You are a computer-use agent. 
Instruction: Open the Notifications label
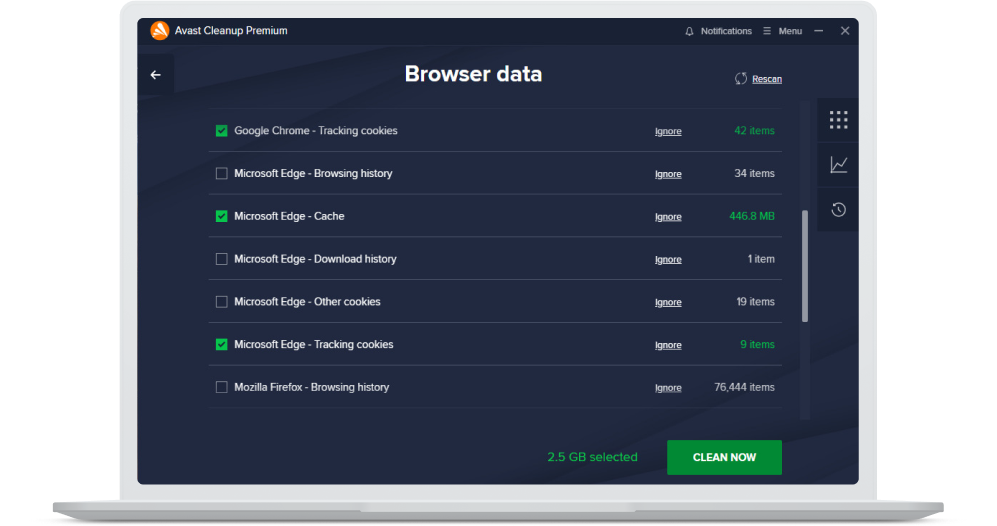(x=726, y=31)
